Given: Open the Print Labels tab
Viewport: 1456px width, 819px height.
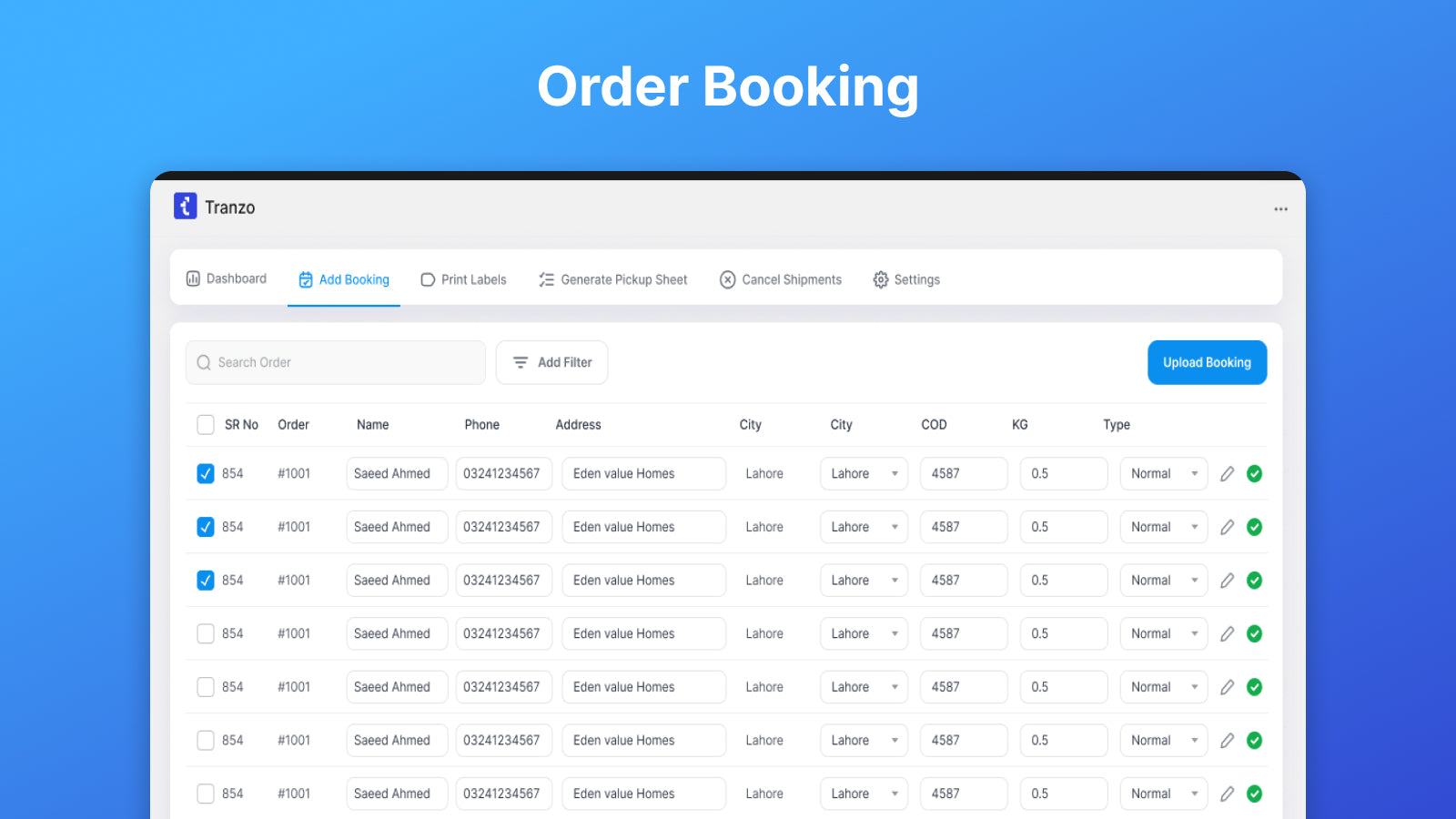Looking at the screenshot, I should pyautogui.click(x=463, y=279).
